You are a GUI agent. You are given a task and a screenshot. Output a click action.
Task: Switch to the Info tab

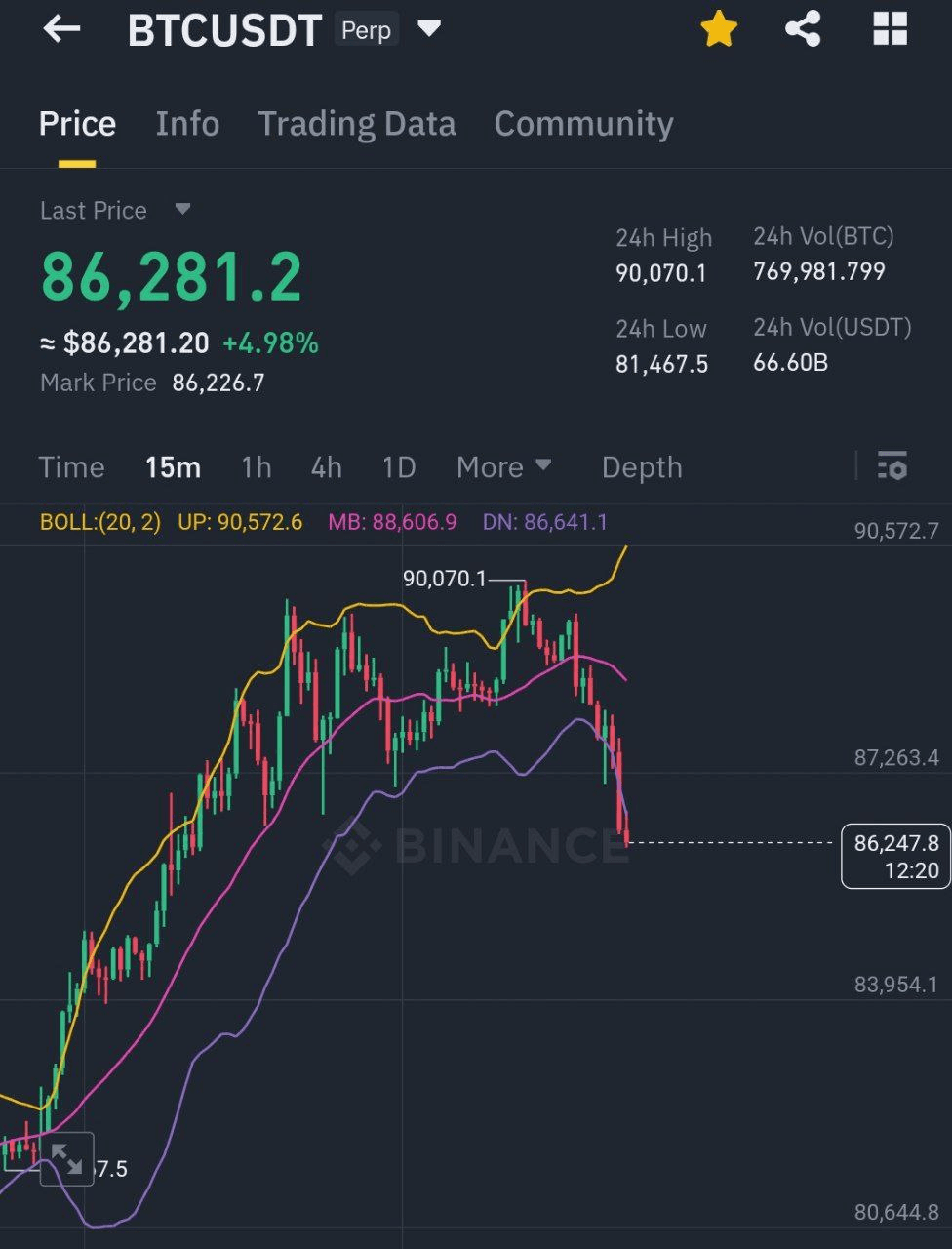(187, 124)
